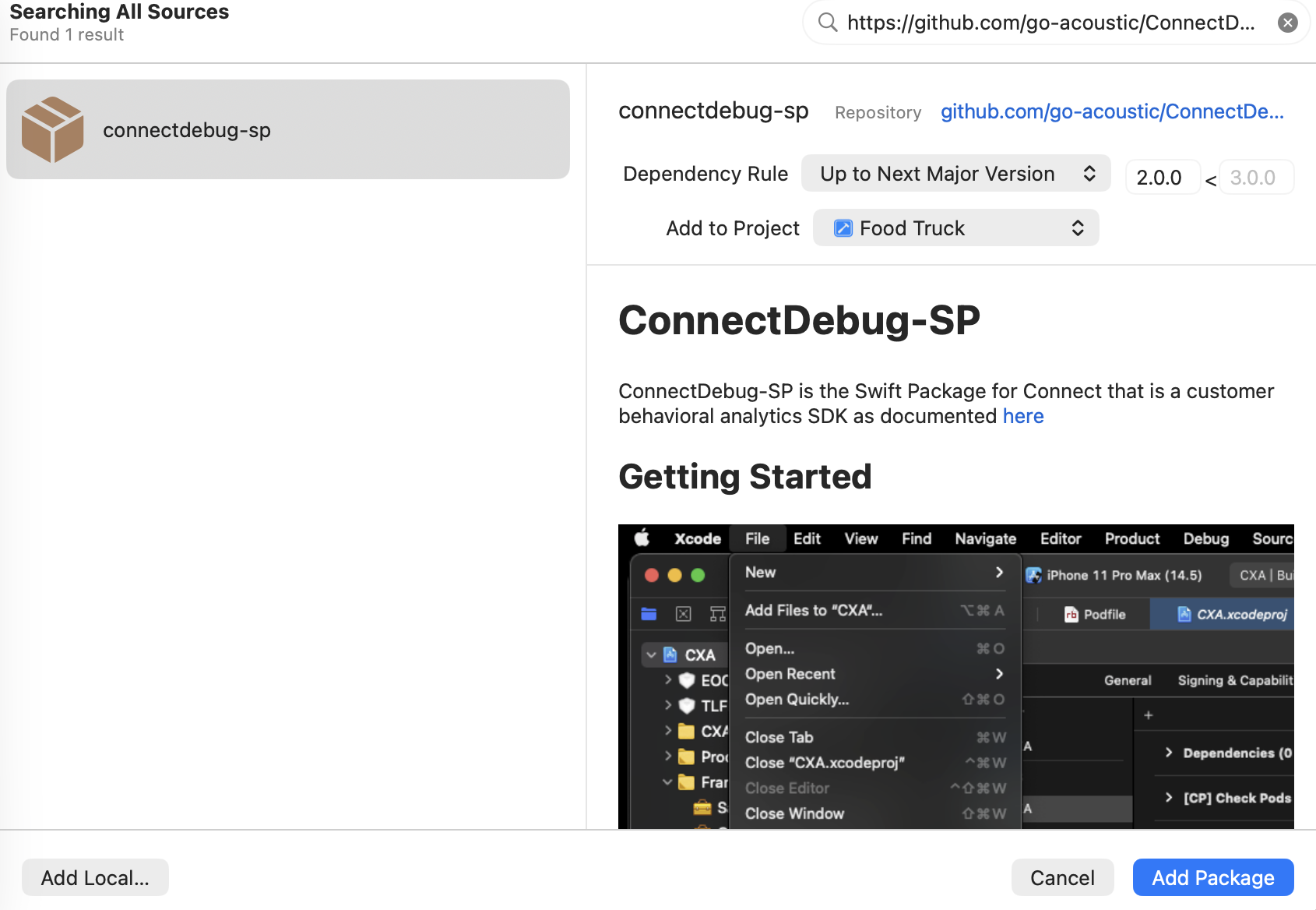Viewport: 1316px width, 910px height.
Task: Open the Add to Project dropdown
Action: (956, 228)
